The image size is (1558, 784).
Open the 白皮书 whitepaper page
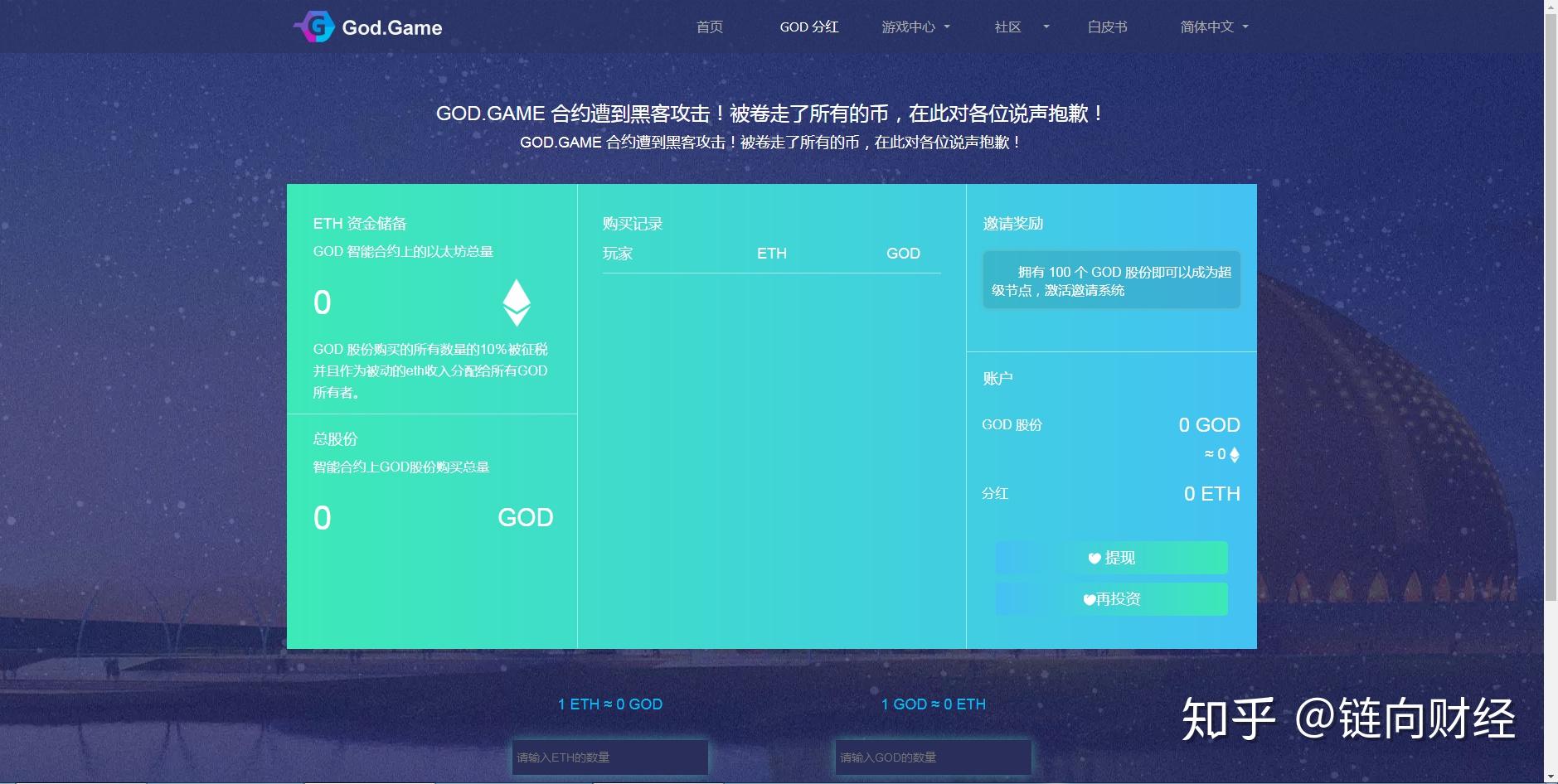1107,27
